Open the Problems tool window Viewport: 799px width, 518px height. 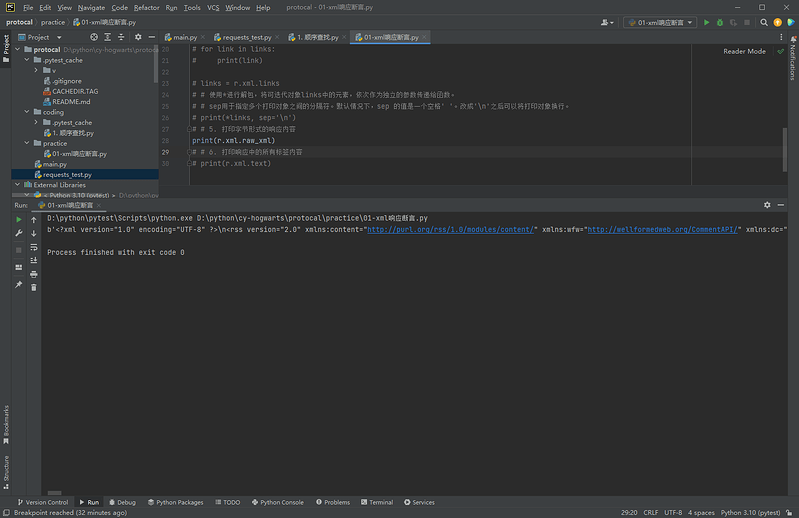click(333, 502)
